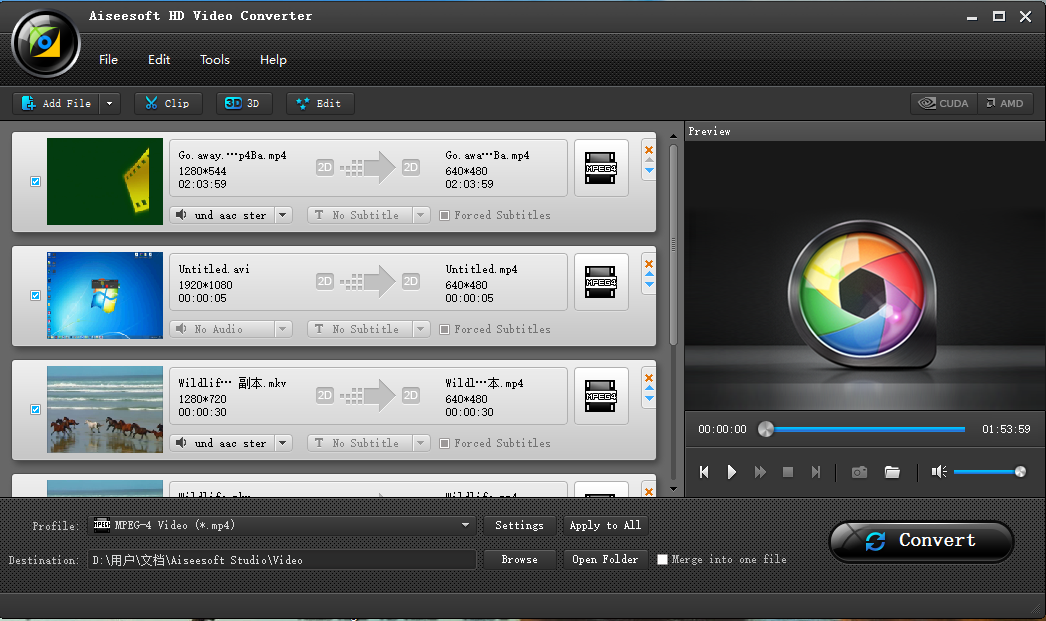This screenshot has height=621, width=1046.
Task: Select the Wildlife horses thumbnail
Action: tap(105, 410)
